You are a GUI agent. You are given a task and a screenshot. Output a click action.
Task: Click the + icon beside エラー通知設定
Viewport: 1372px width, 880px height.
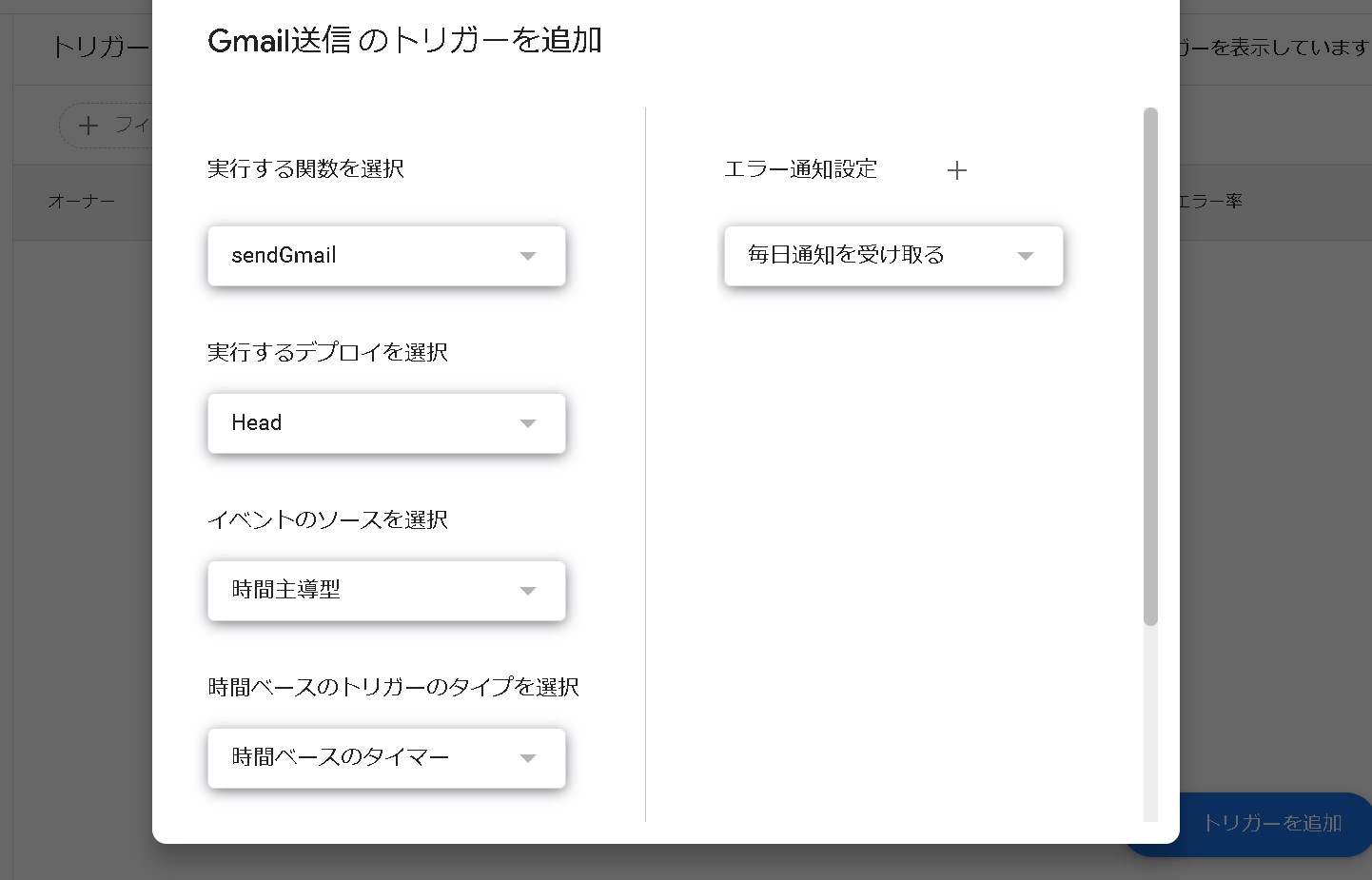point(957,170)
